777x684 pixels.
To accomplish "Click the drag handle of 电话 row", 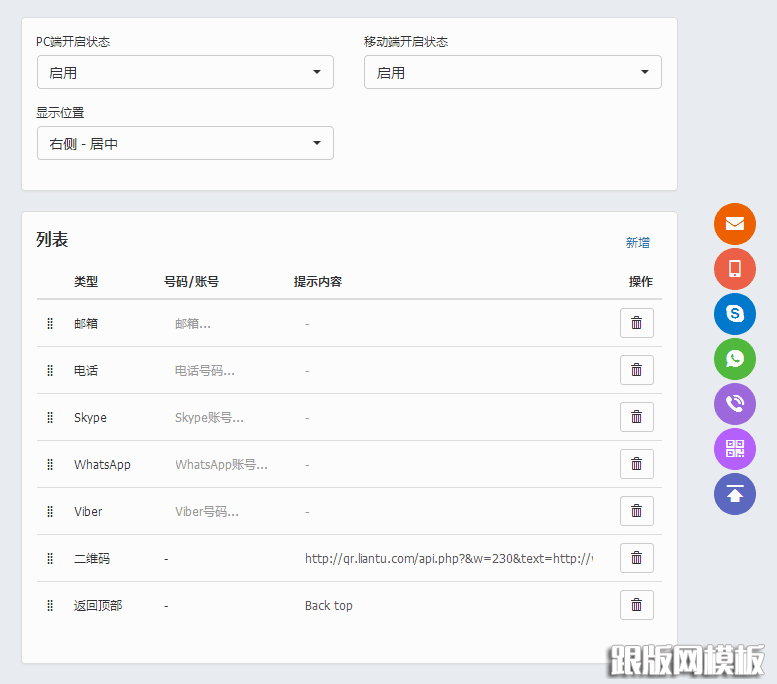I will [50, 371].
